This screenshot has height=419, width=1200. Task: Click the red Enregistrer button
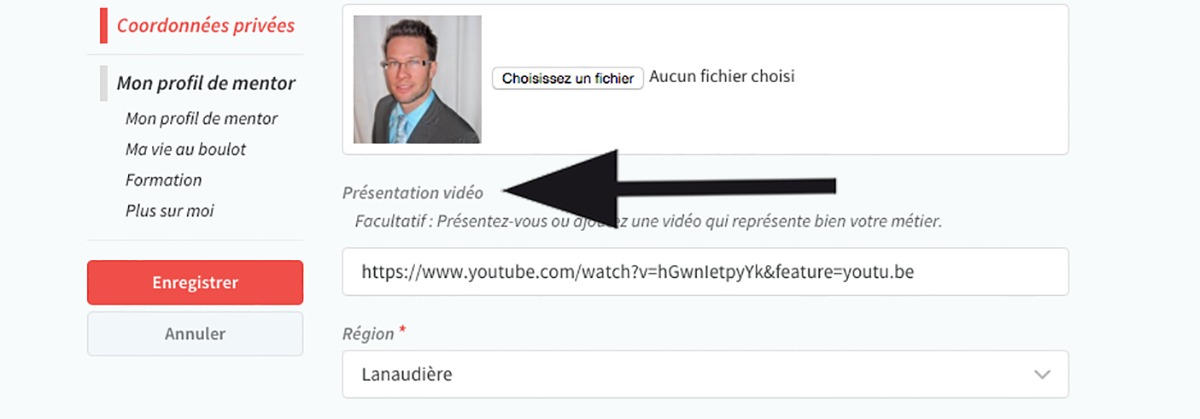point(195,282)
